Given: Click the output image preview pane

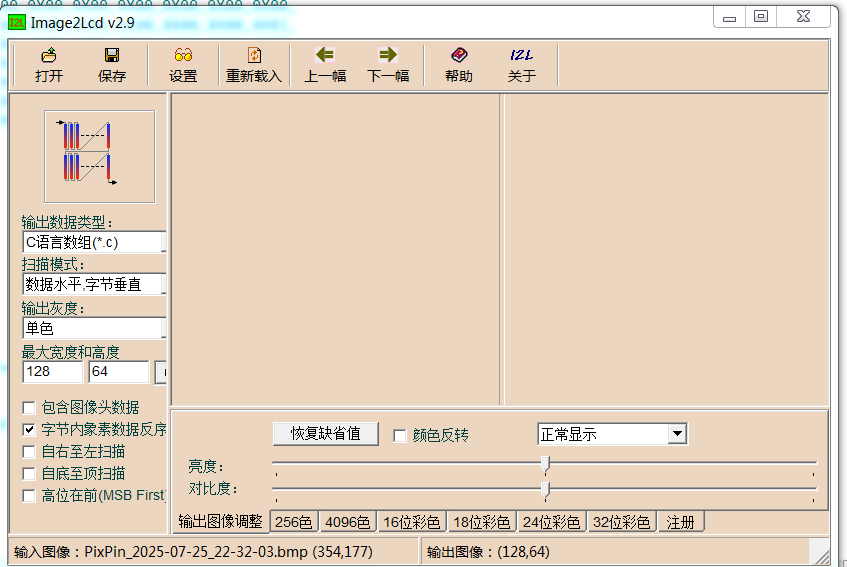Looking at the screenshot, I should [x=666, y=249].
